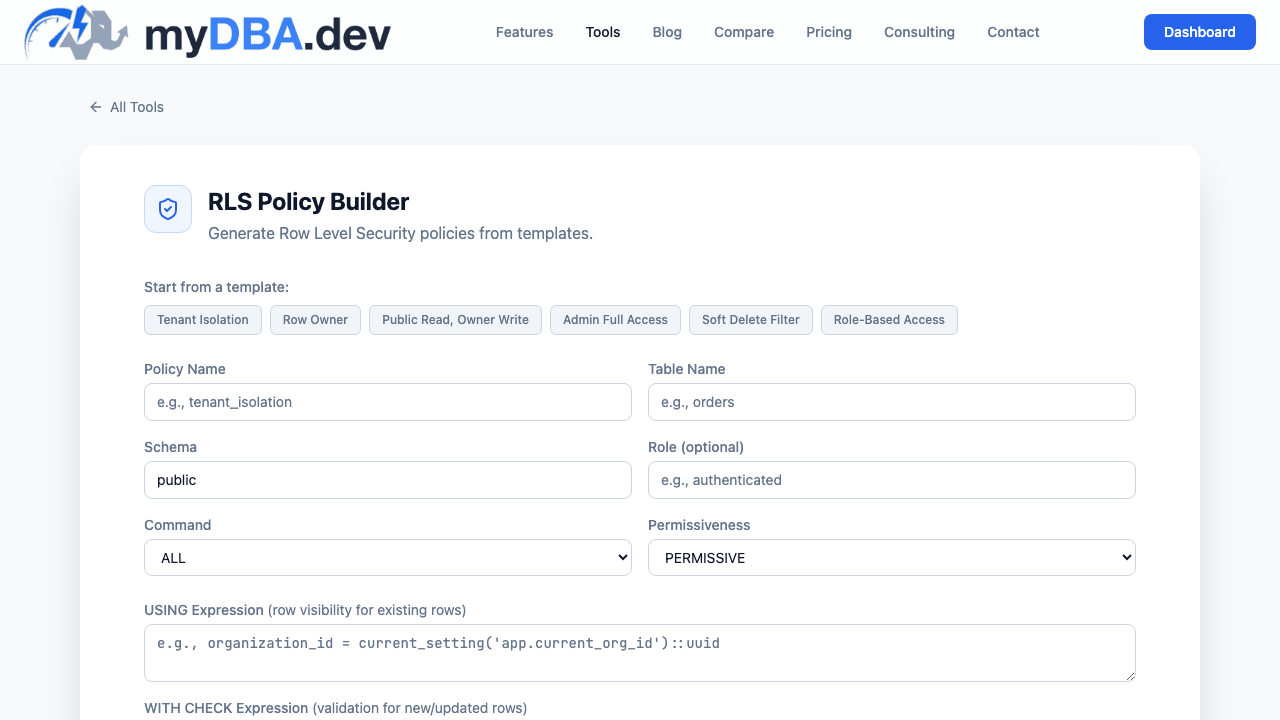Focus the Table Name input field

point(892,402)
